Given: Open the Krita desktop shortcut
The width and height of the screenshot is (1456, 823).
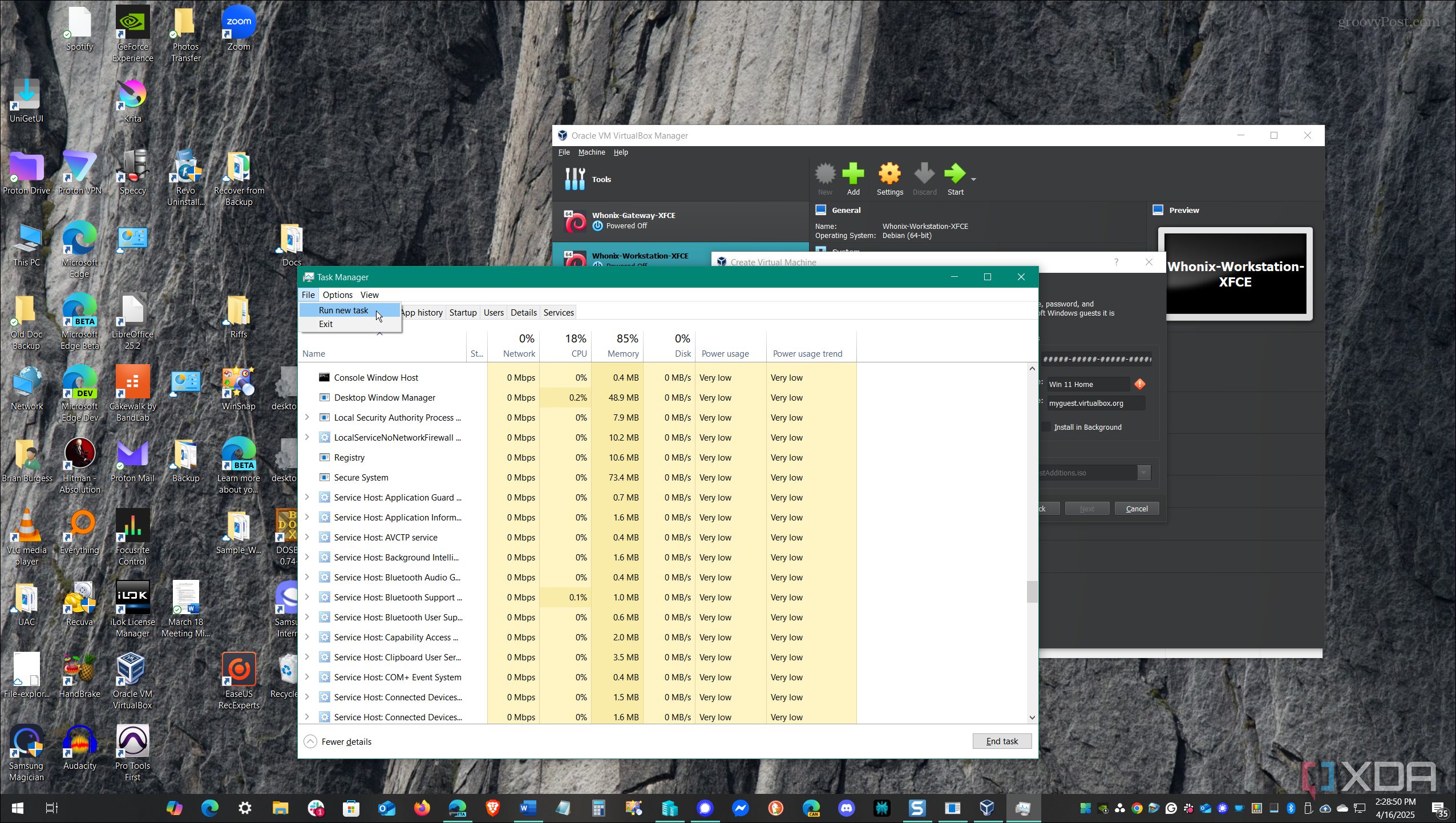Looking at the screenshot, I should (132, 95).
